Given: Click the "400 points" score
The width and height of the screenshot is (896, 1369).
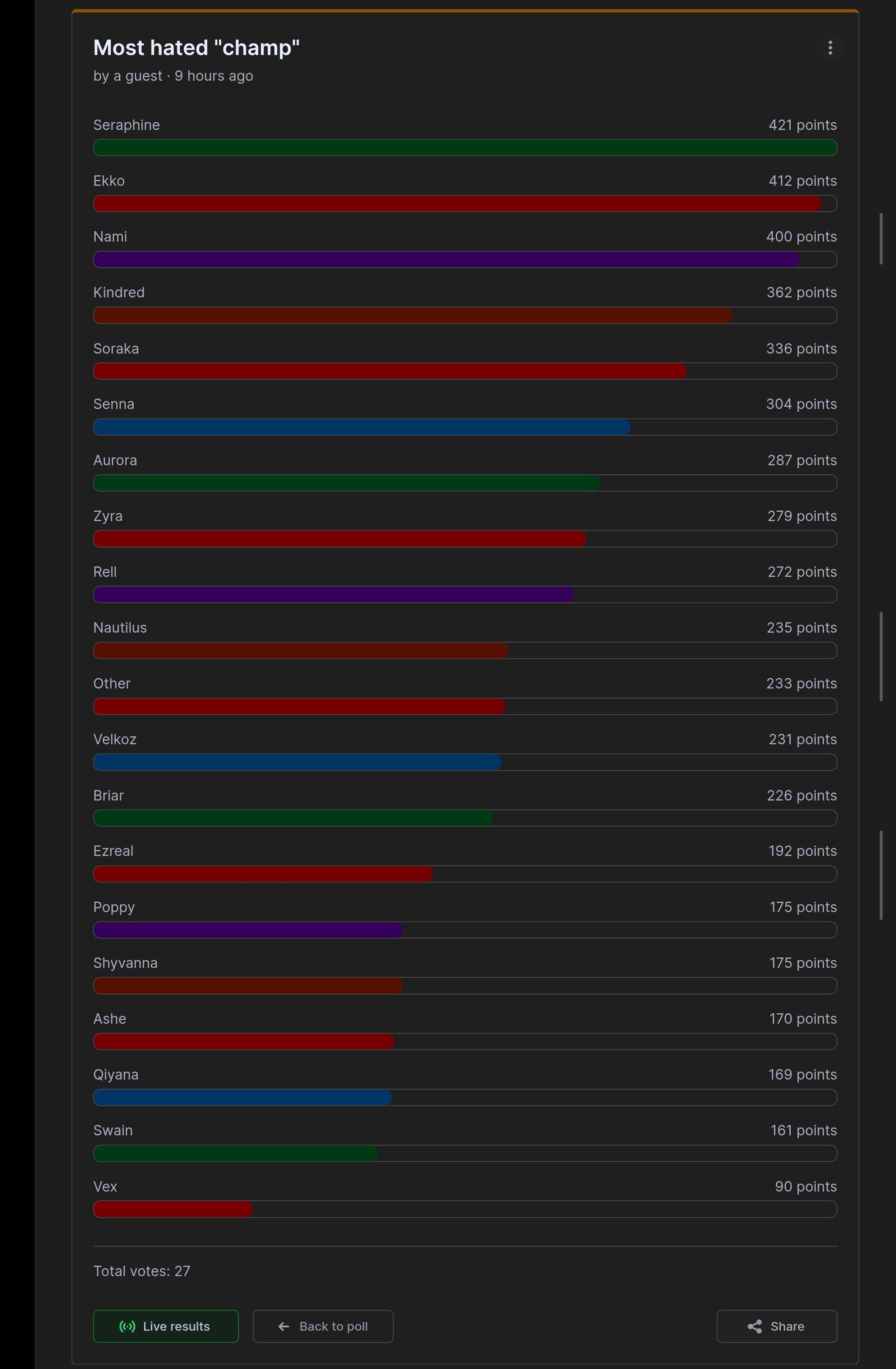Looking at the screenshot, I should 801,237.
